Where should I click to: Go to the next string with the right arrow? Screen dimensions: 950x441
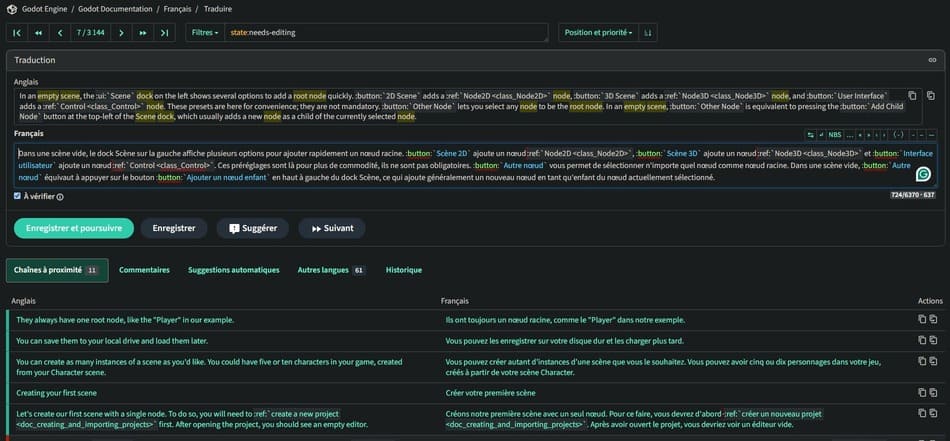coord(121,33)
